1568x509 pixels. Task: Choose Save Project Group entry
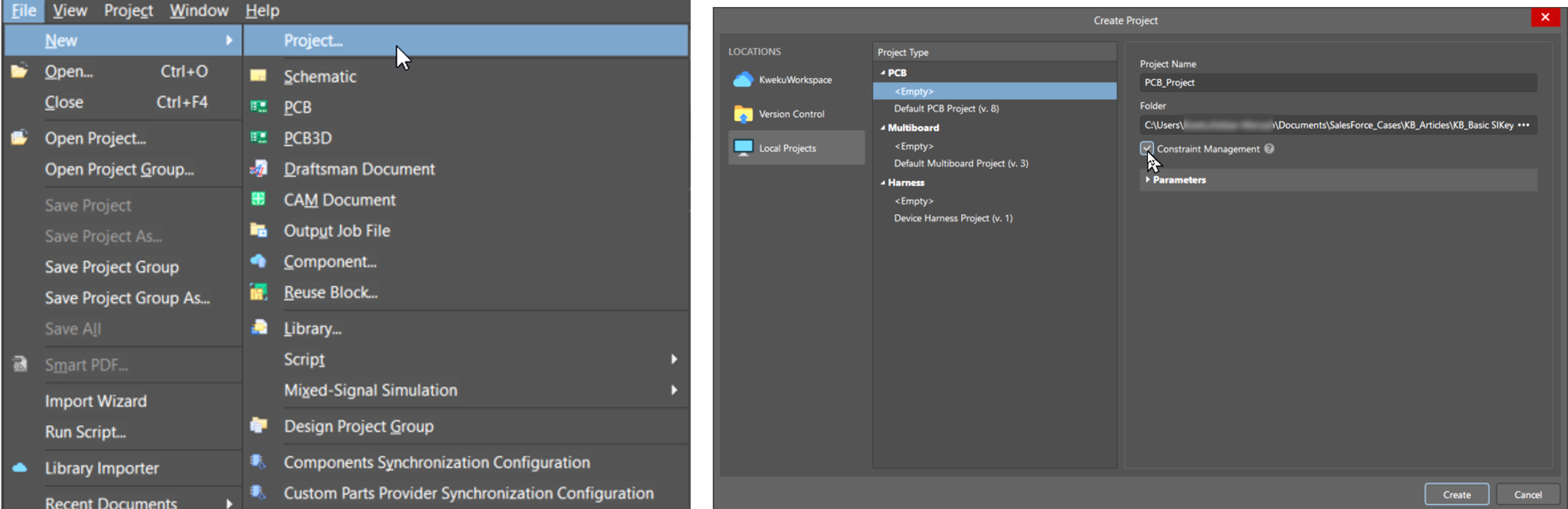click(x=112, y=267)
